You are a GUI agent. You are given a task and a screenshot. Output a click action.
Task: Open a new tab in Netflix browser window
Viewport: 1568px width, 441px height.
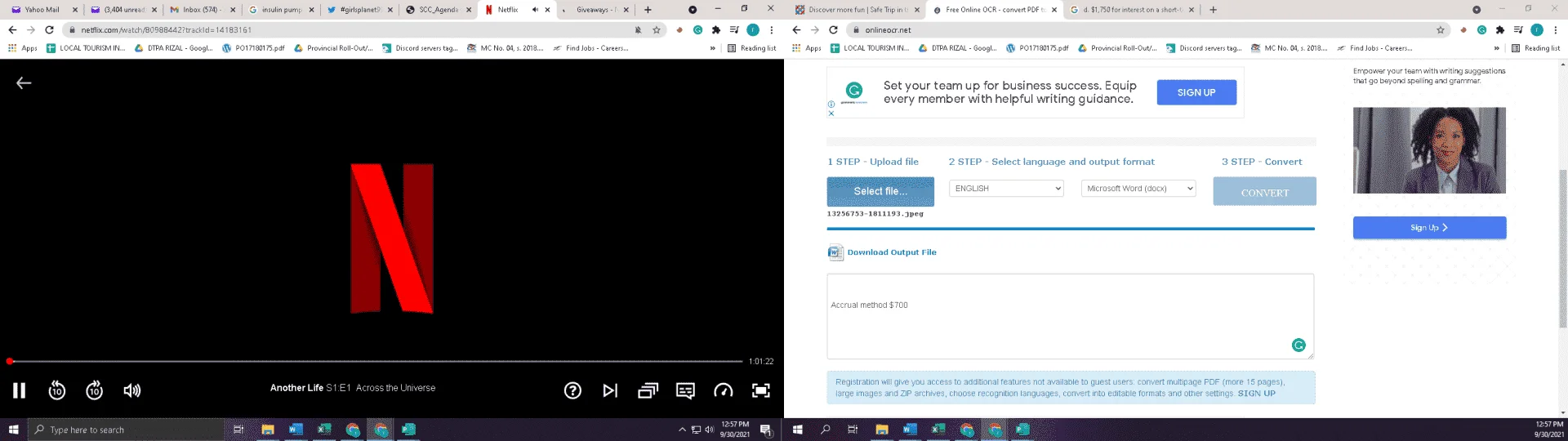tap(648, 10)
